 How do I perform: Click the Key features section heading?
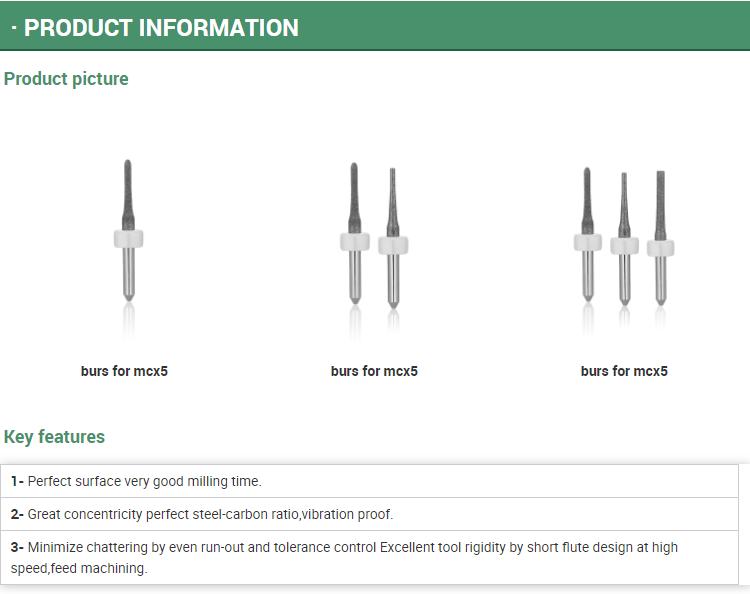tap(54, 436)
